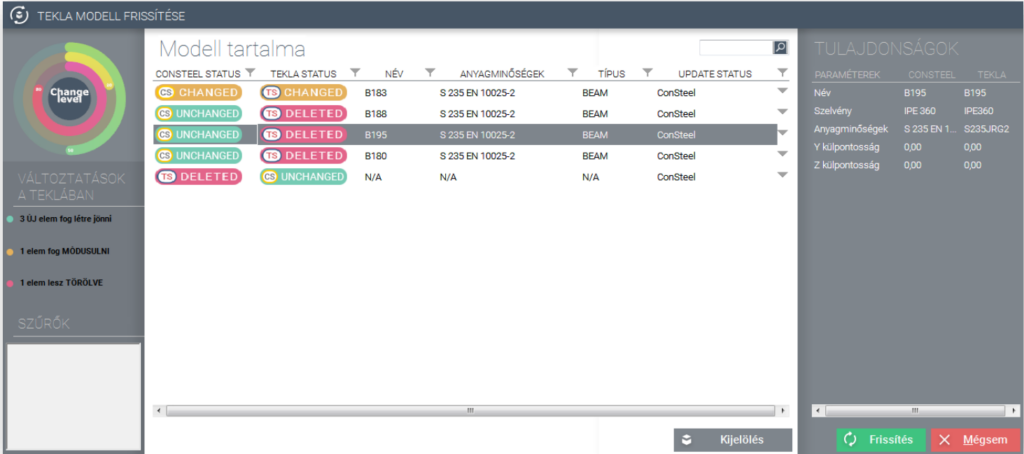
Task: Click CS UNCHANGED badge in the N/A row
Action: pos(303,176)
